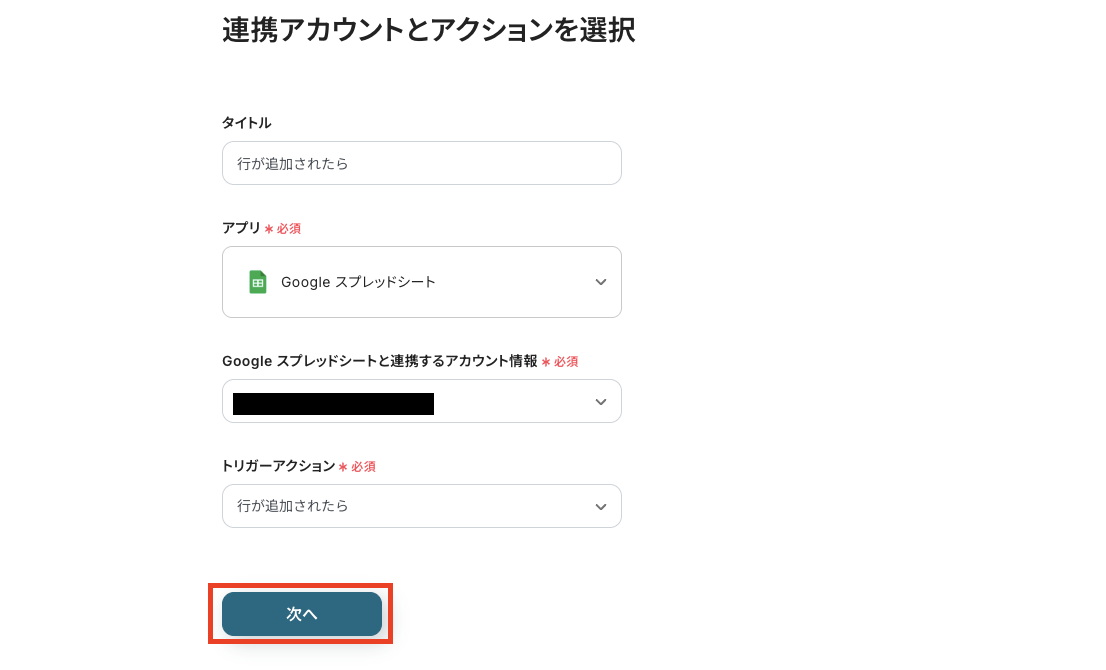The height and width of the screenshot is (670, 1106).
Task: Click the Google スプレッドシートと連携するアカウント情報 label
Action: point(379,361)
